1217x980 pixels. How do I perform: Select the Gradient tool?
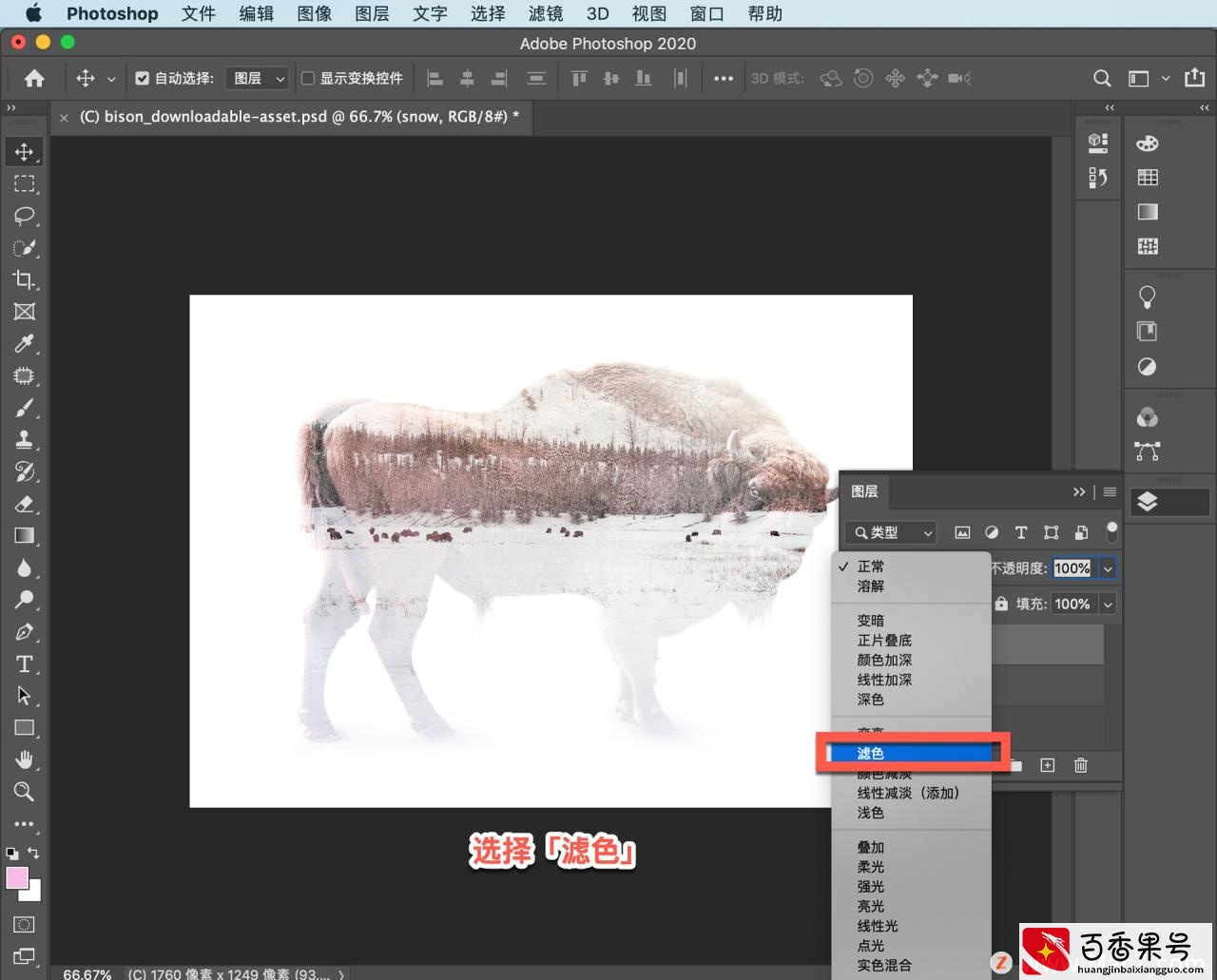[25, 536]
